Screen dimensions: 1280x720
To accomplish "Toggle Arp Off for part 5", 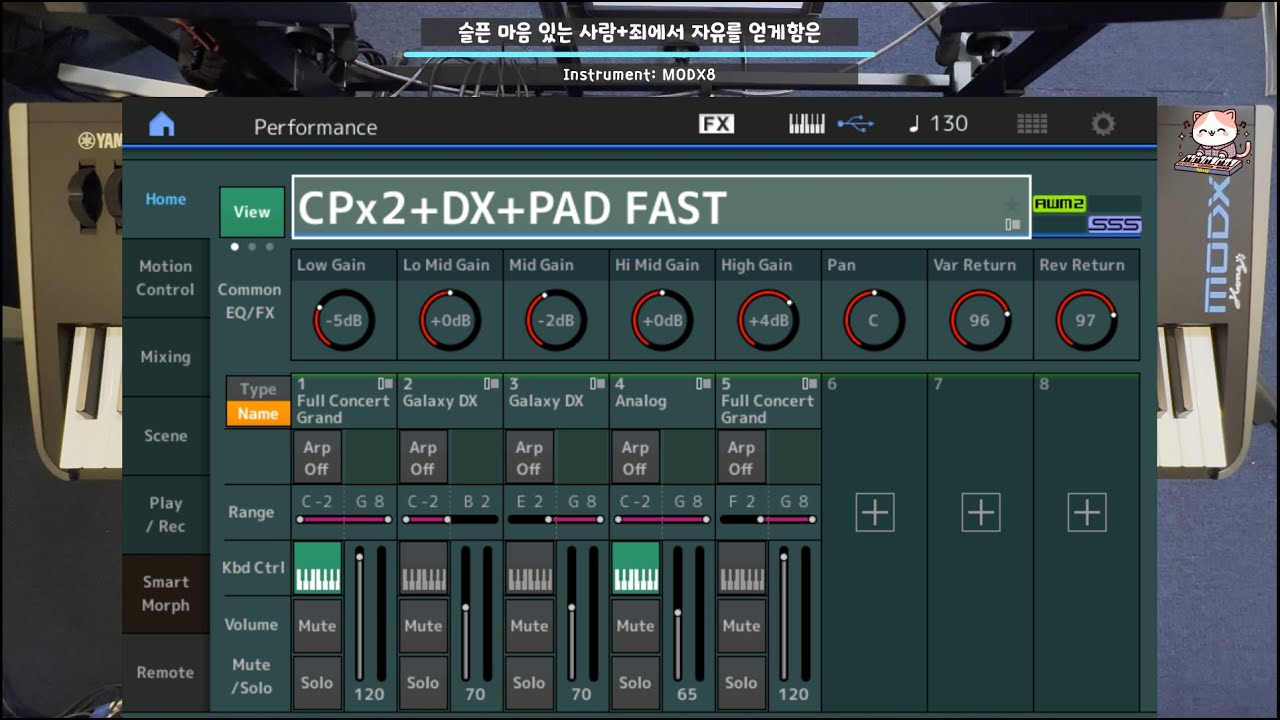I will [741, 458].
